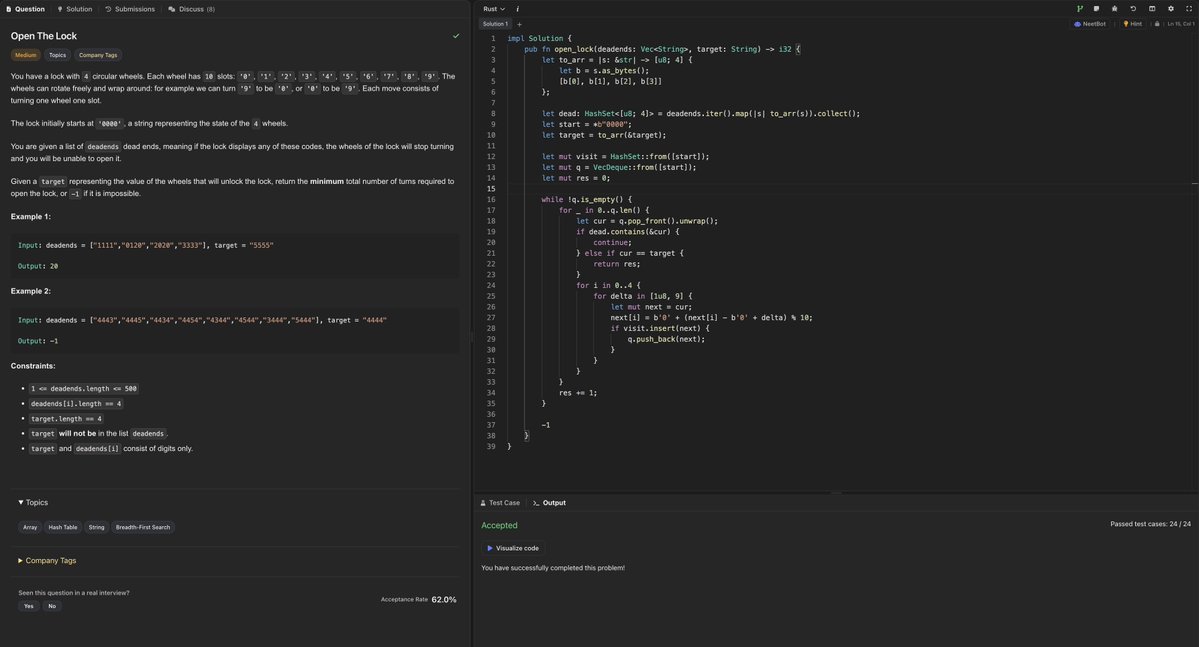Select the String topic tag
The image size is (1199, 647).
96,527
